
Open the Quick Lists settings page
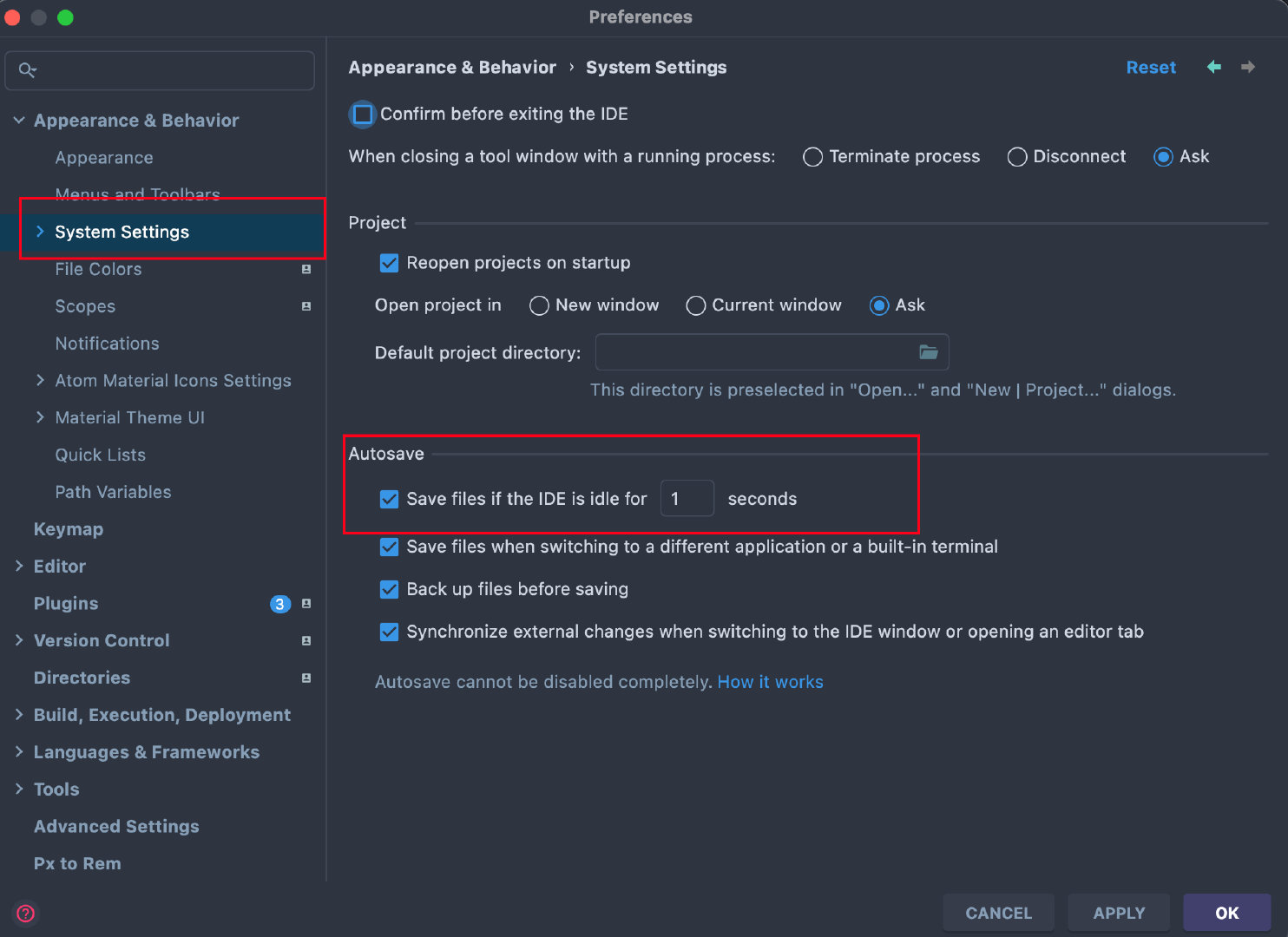coord(100,455)
